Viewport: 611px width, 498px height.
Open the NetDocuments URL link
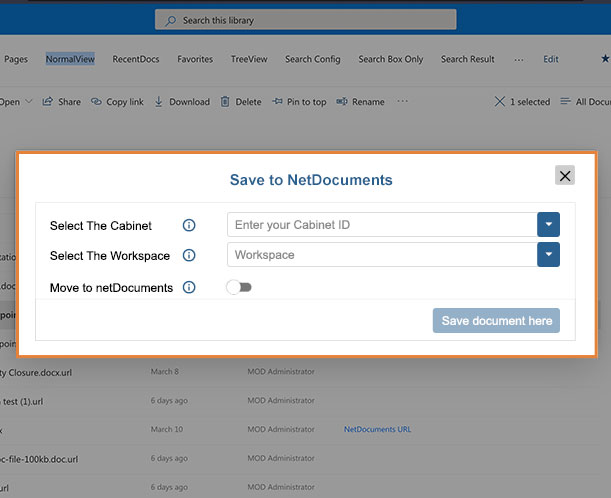pos(377,429)
